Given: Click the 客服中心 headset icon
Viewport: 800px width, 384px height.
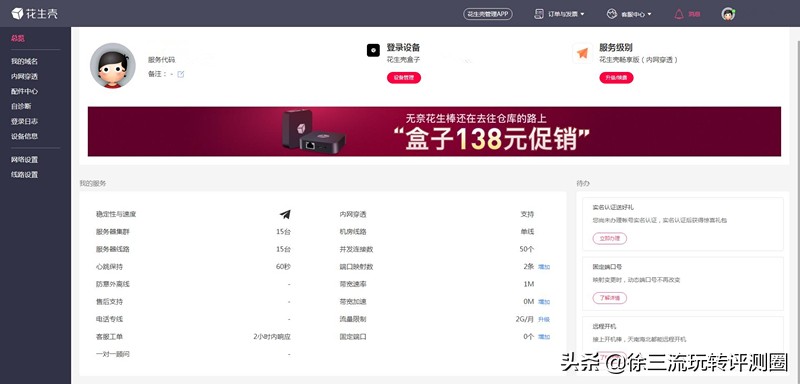Looking at the screenshot, I should coord(612,14).
